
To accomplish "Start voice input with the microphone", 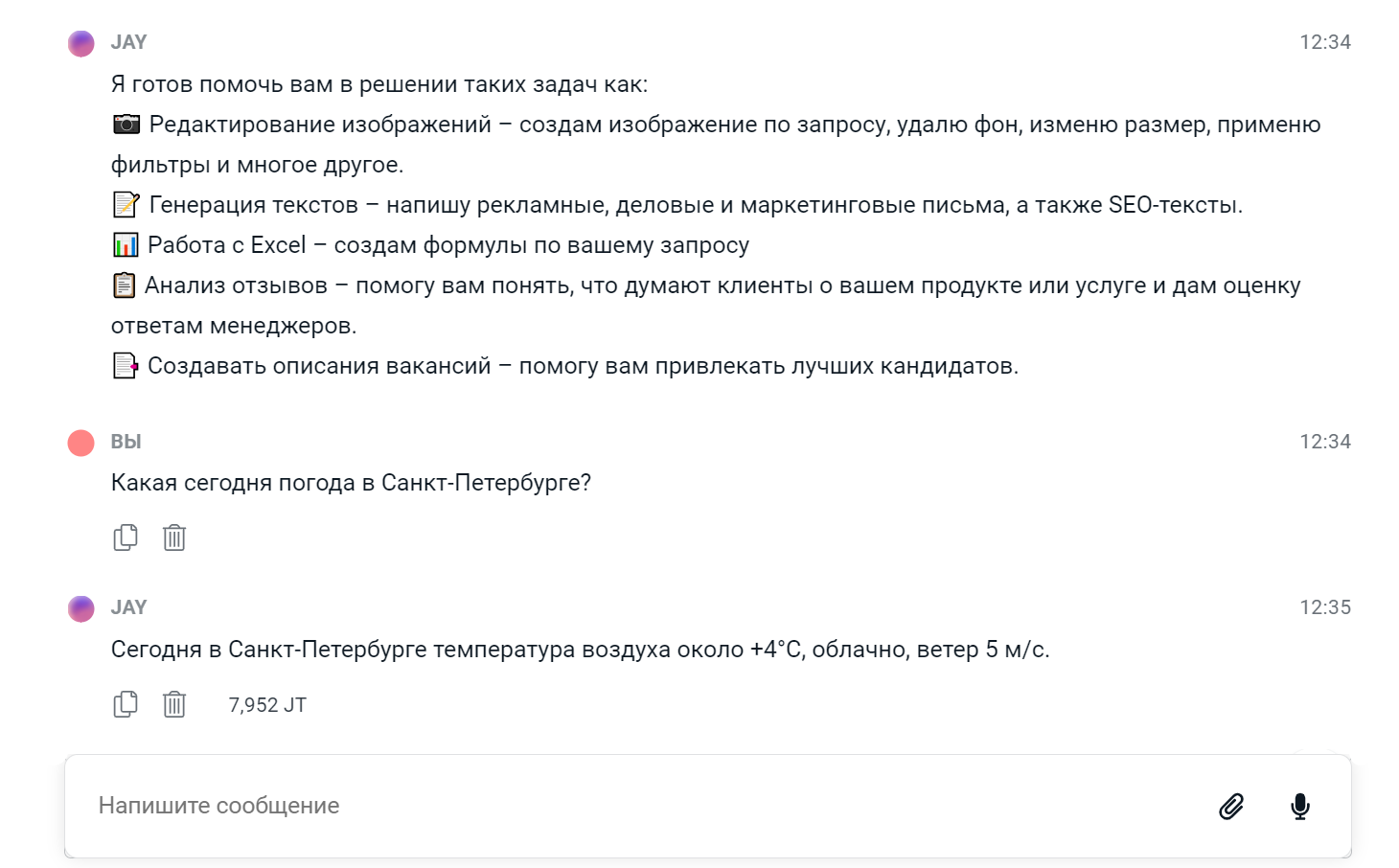I will [x=1300, y=807].
